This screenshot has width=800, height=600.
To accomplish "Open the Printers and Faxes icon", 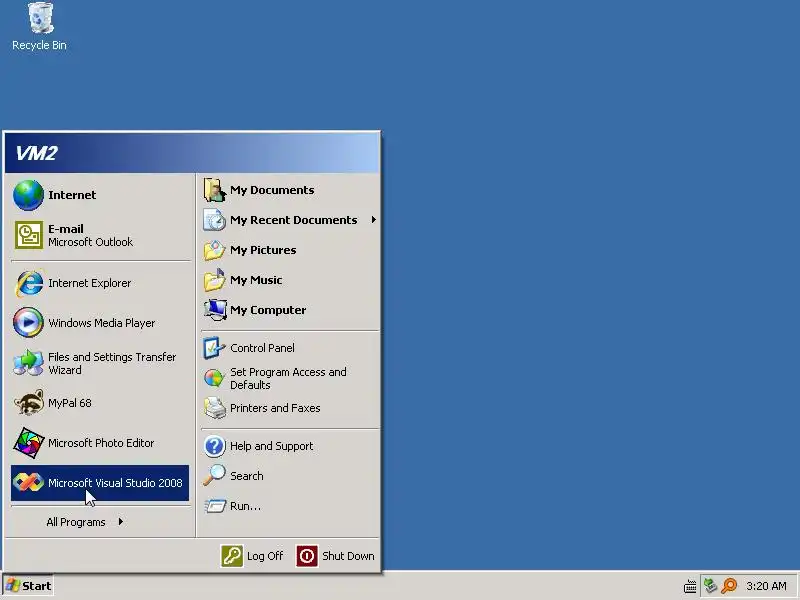I will pos(214,408).
